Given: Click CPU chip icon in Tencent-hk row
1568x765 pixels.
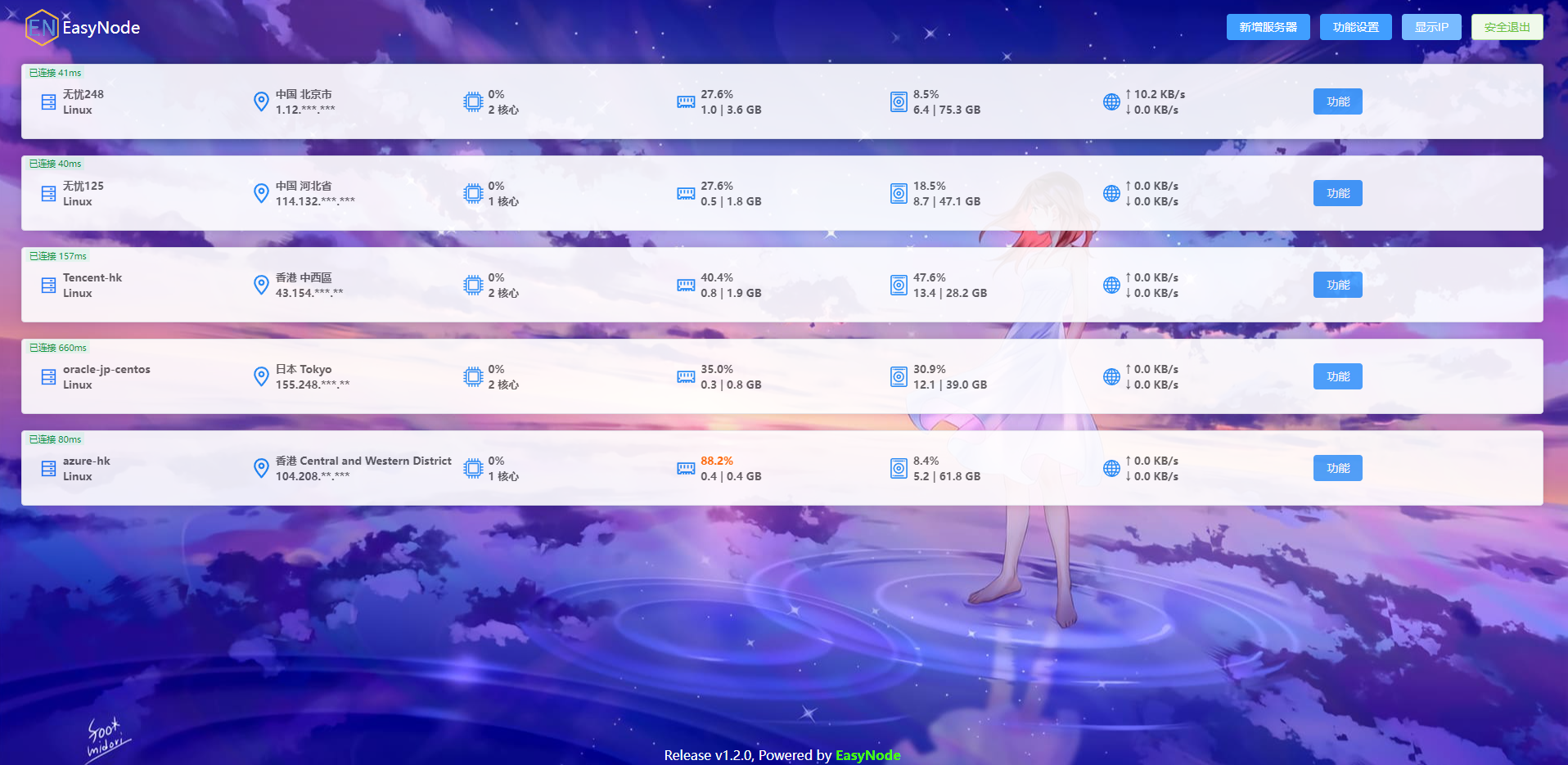Looking at the screenshot, I should click(473, 286).
